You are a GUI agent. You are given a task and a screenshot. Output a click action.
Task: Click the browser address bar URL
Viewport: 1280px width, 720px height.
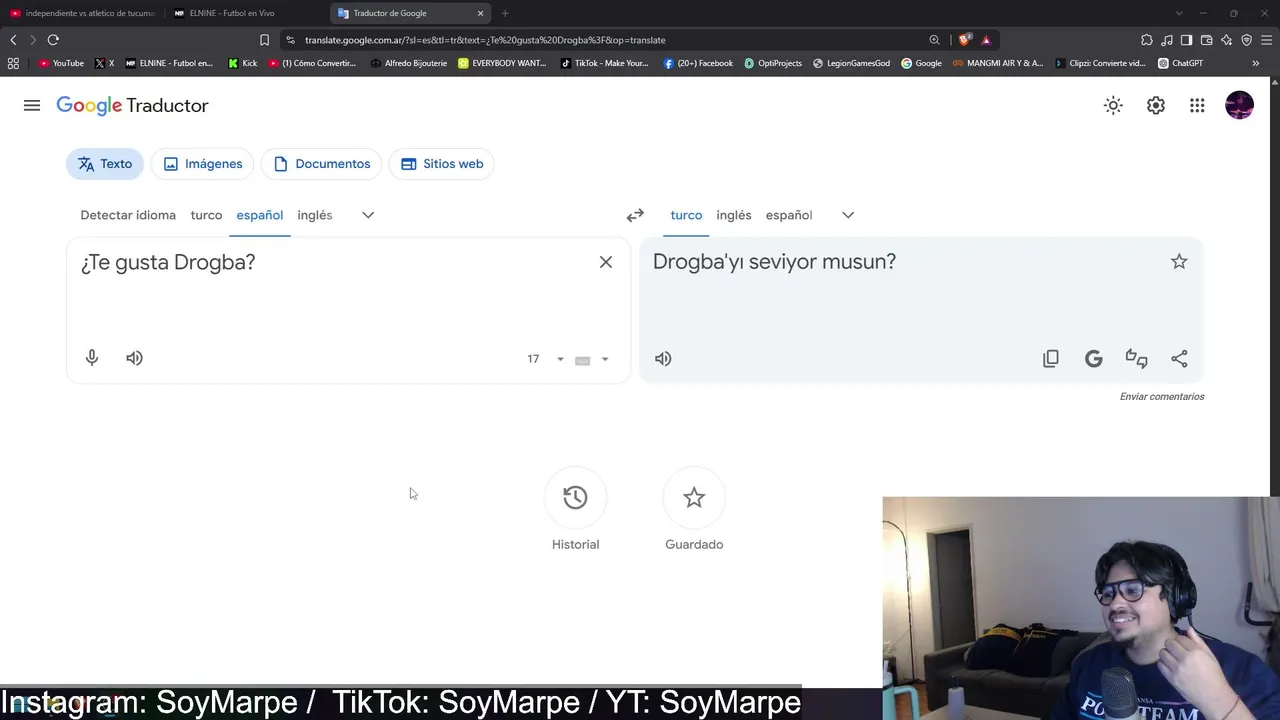pos(485,40)
